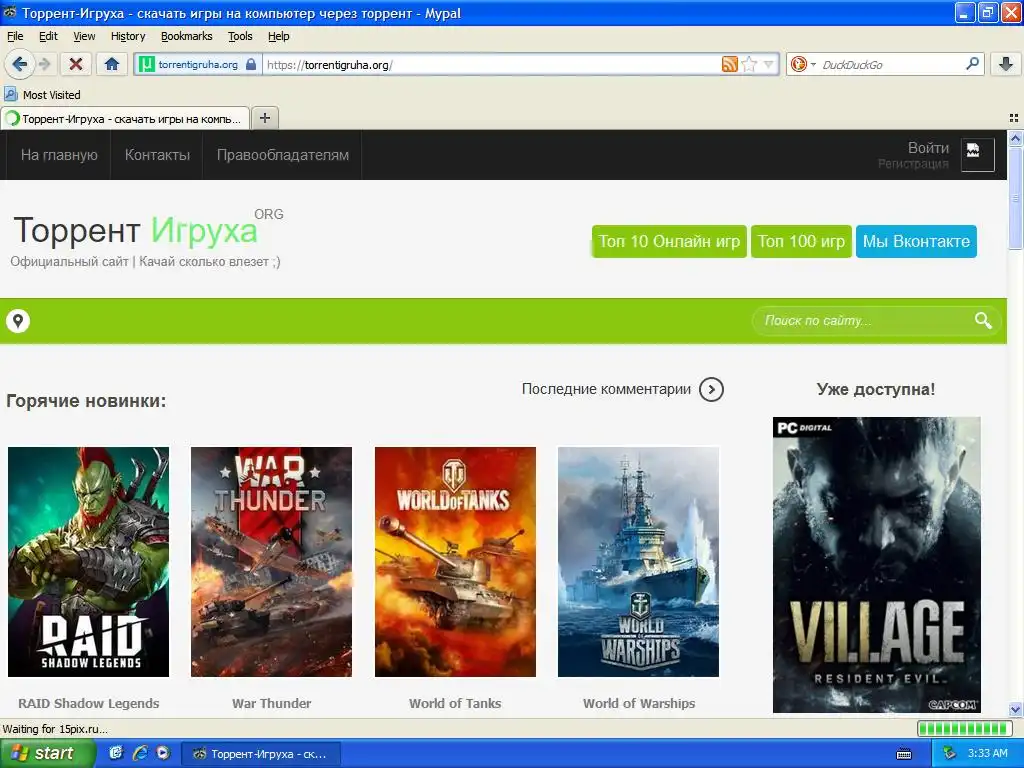
Task: Open the War Thunder cover thumbnail
Action: [x=272, y=562]
